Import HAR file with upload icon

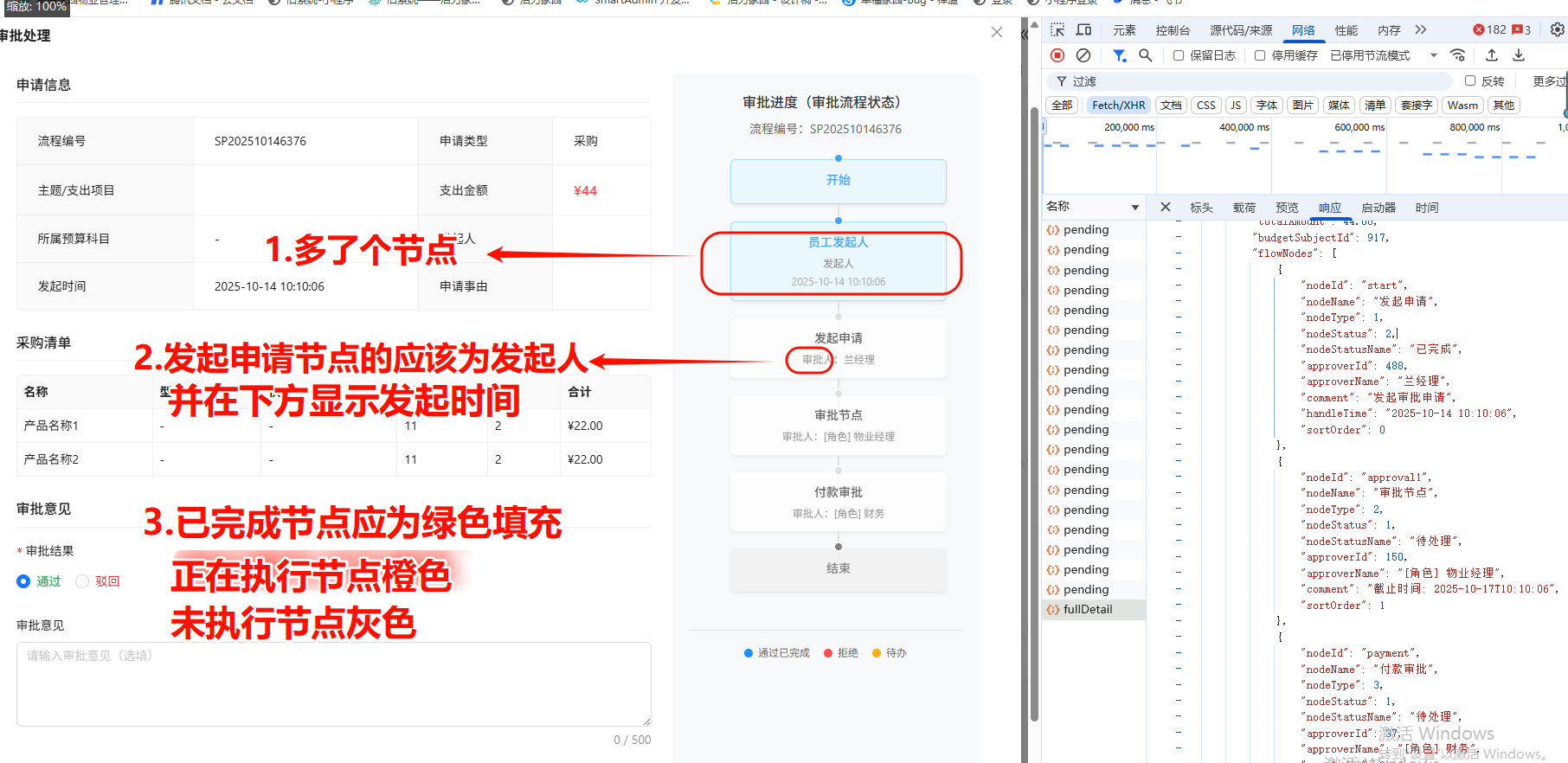(x=1492, y=55)
